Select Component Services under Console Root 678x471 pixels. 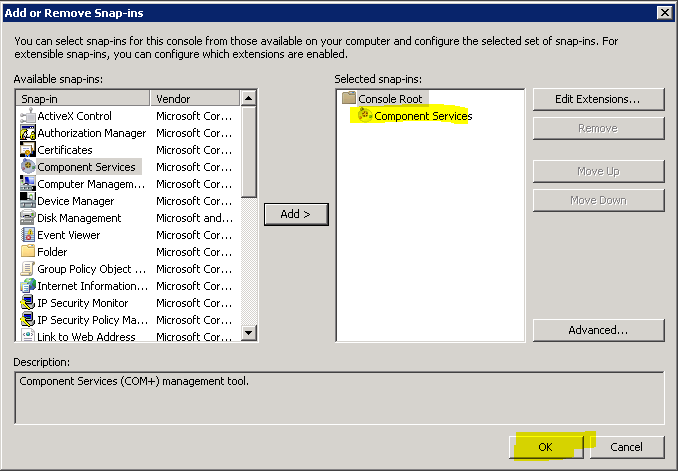tap(422, 116)
